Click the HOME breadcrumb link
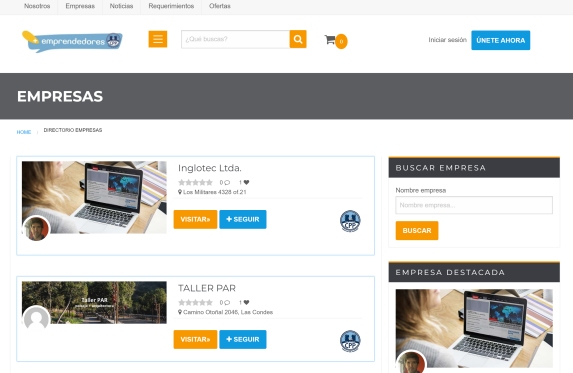Viewport: 573px width, 373px height. click(24, 132)
